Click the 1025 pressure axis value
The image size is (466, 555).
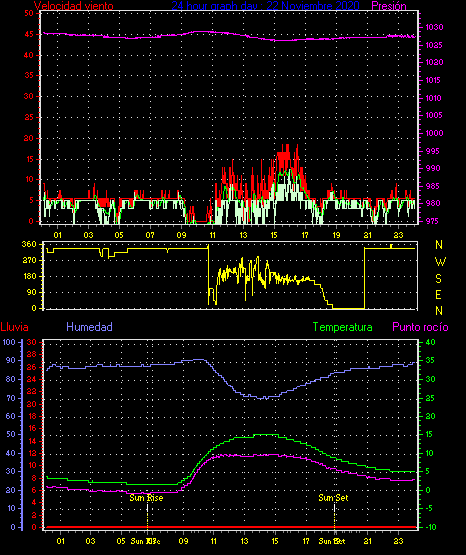[434, 45]
